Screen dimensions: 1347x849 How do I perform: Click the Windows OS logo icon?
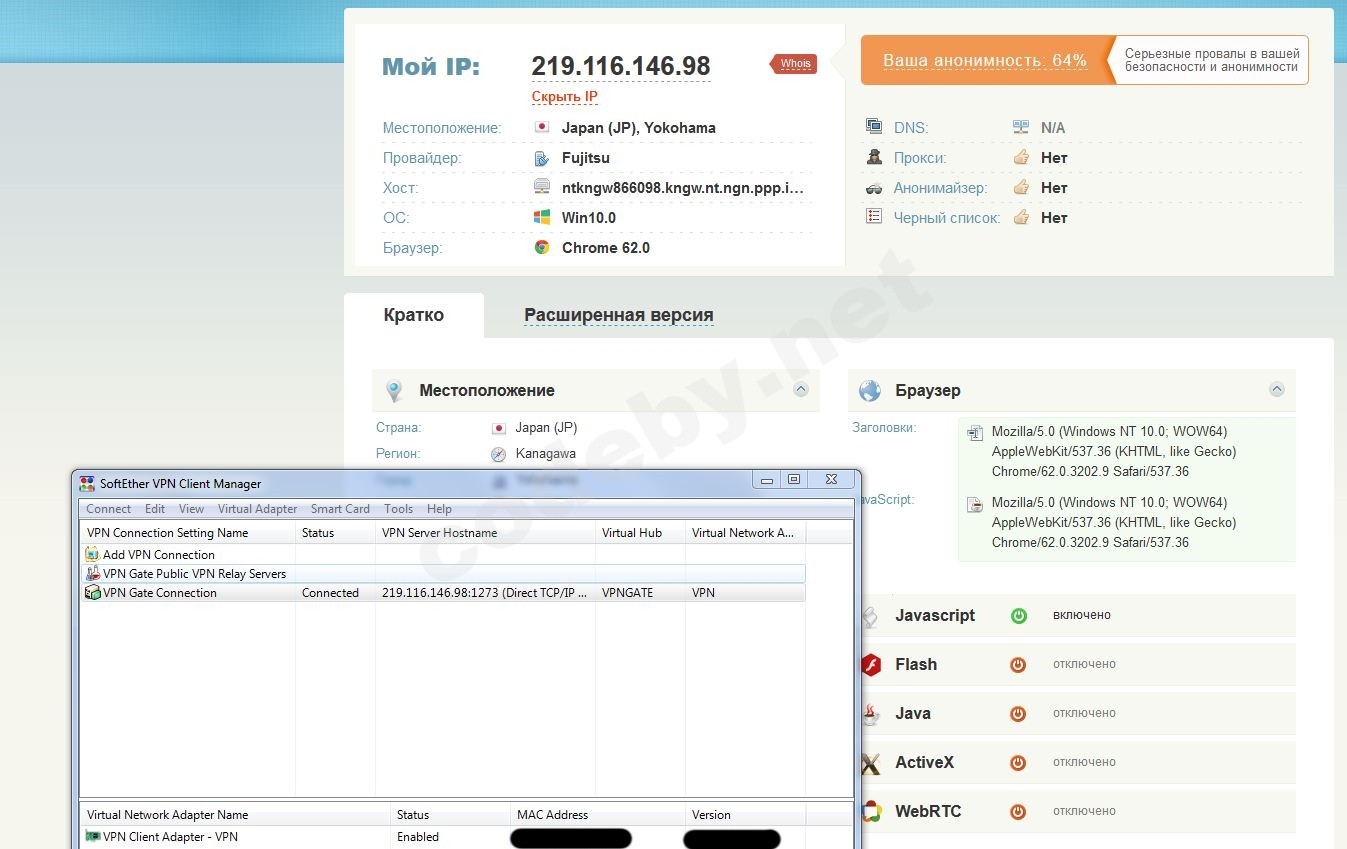(542, 217)
